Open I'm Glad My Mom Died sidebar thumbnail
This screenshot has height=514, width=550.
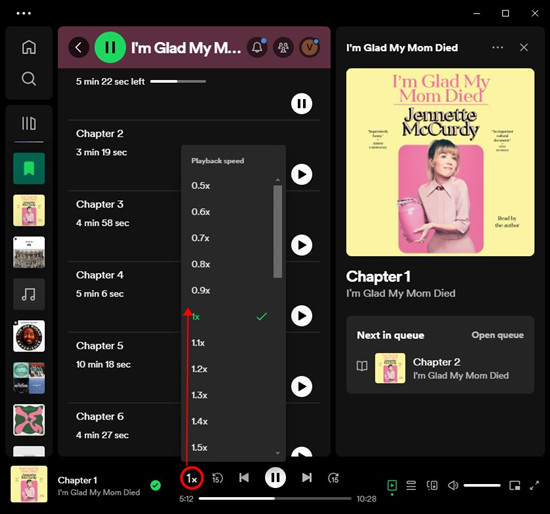point(29,210)
